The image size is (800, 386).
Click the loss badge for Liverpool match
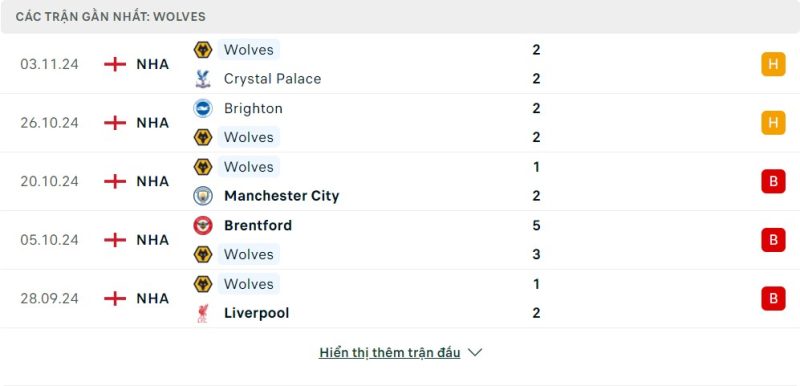click(x=773, y=298)
